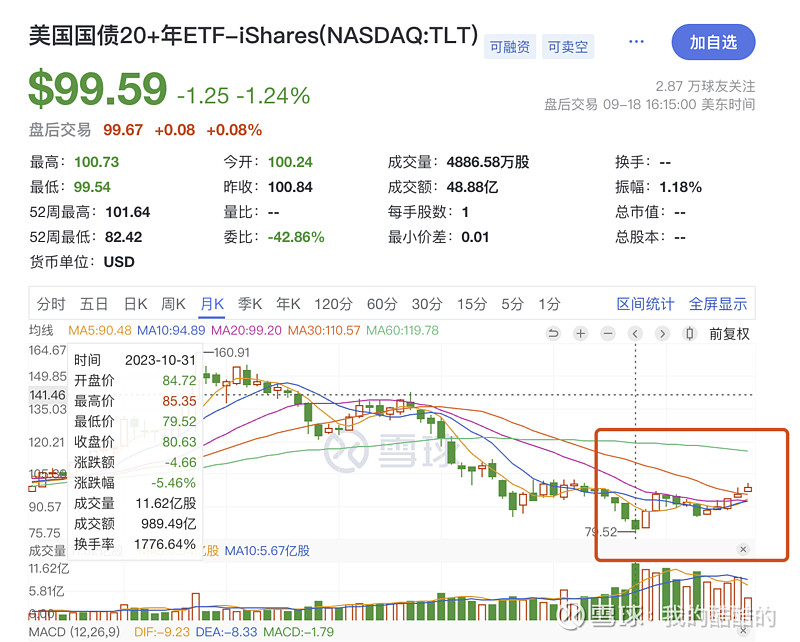Show the 5分 interval chart
The width and height of the screenshot is (800, 642).
tap(512, 304)
